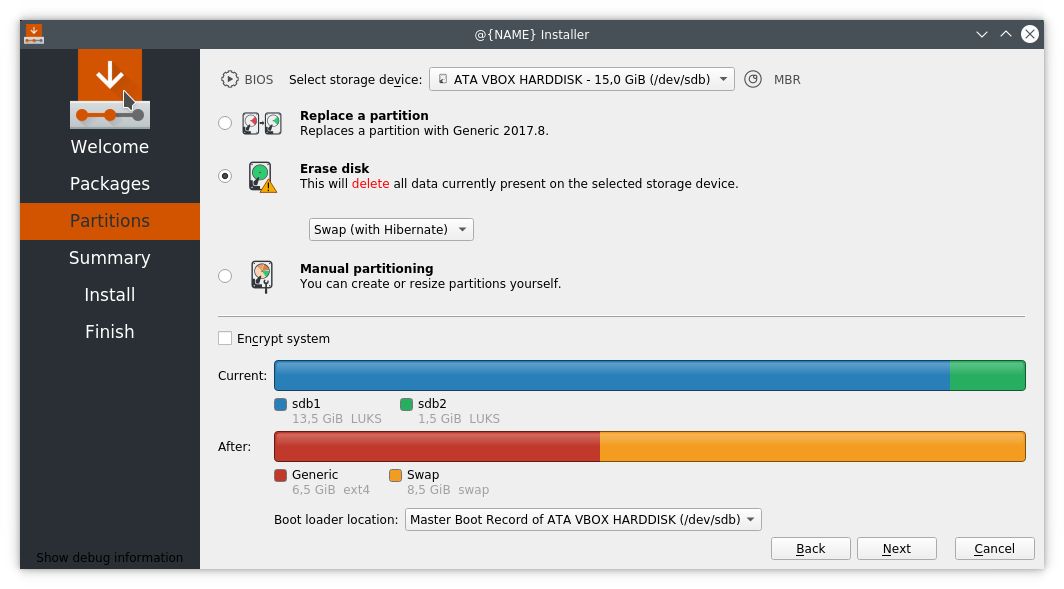Click the Erase disk warning drive icon
The height and width of the screenshot is (589, 1064).
point(262,176)
